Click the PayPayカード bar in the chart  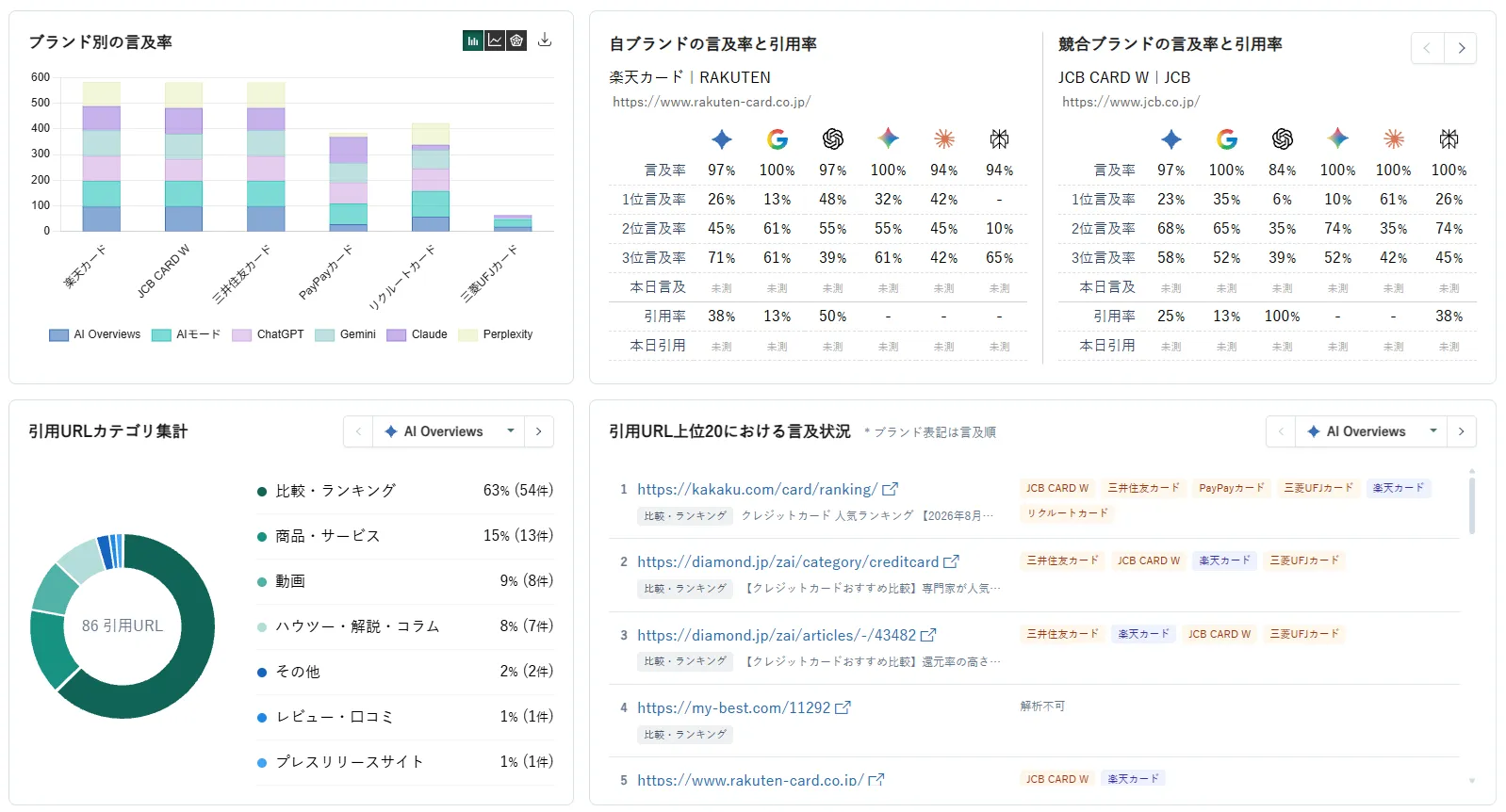pyautogui.click(x=349, y=182)
